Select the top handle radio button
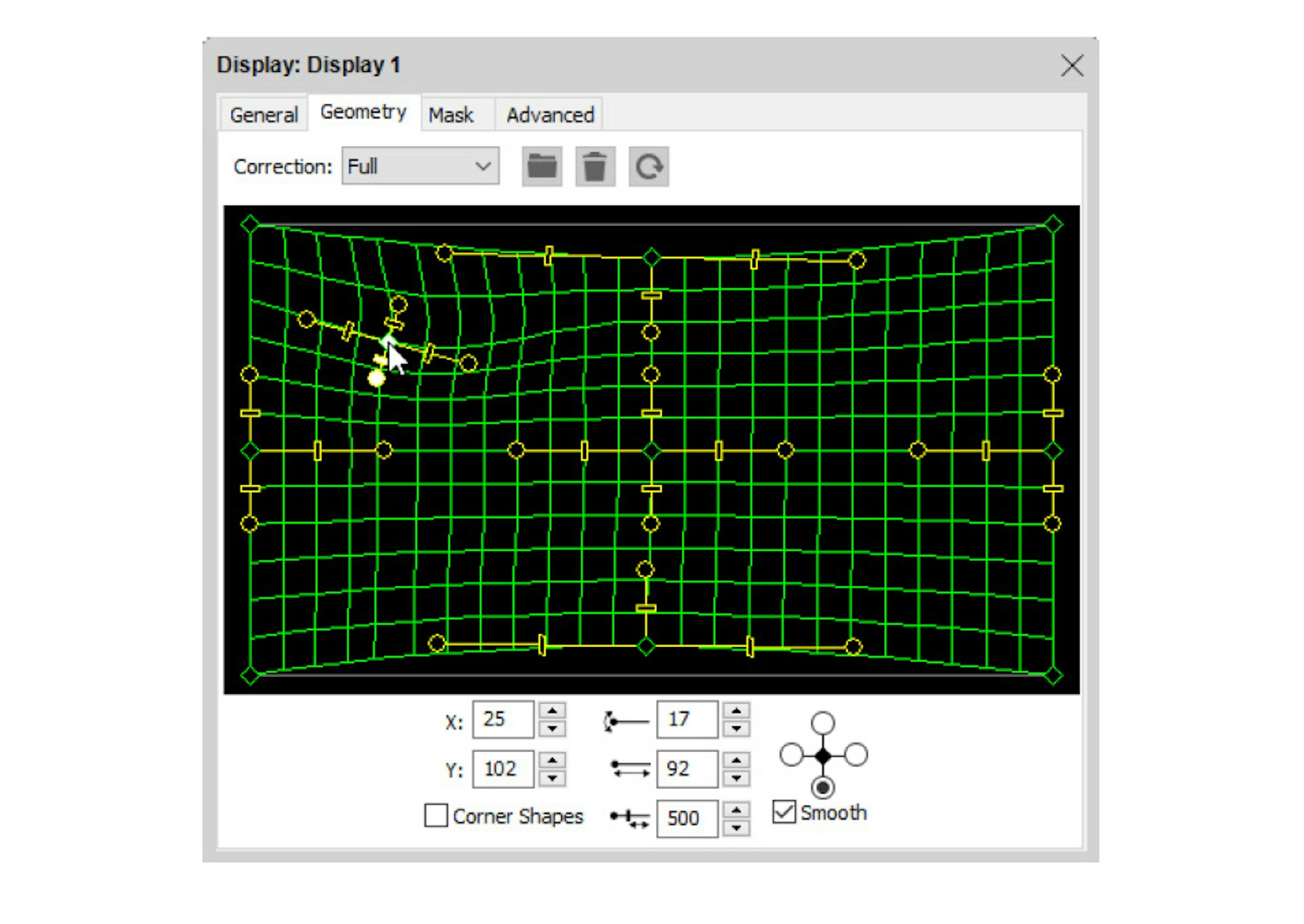 [x=822, y=723]
